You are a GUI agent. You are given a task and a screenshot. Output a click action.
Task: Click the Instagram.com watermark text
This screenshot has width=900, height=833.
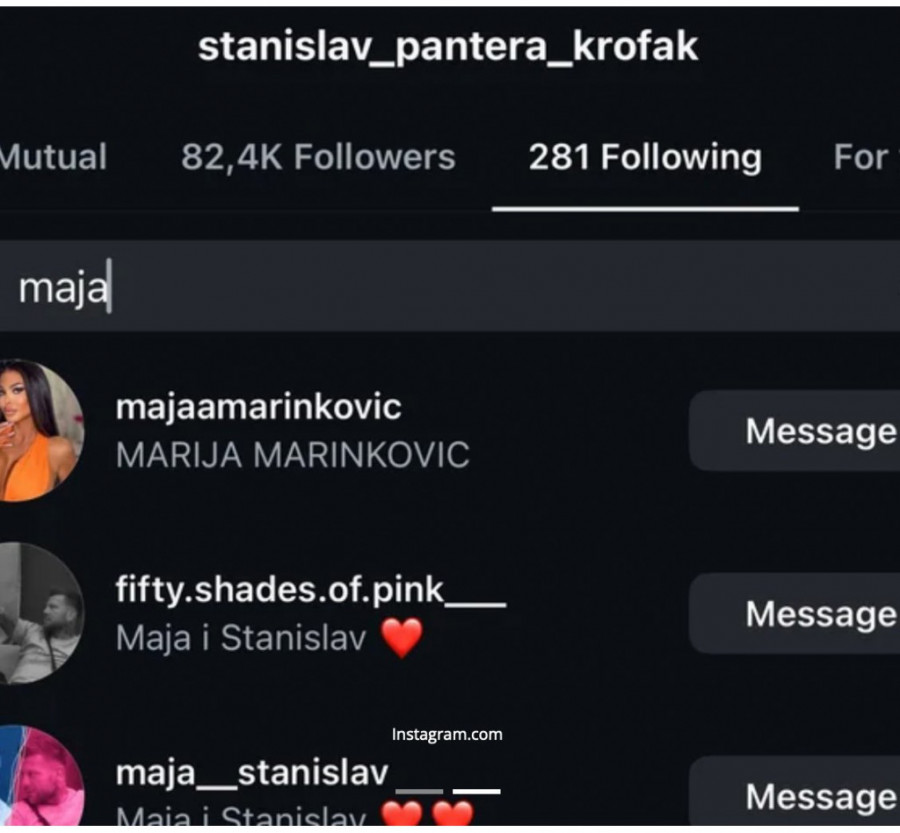(447, 734)
